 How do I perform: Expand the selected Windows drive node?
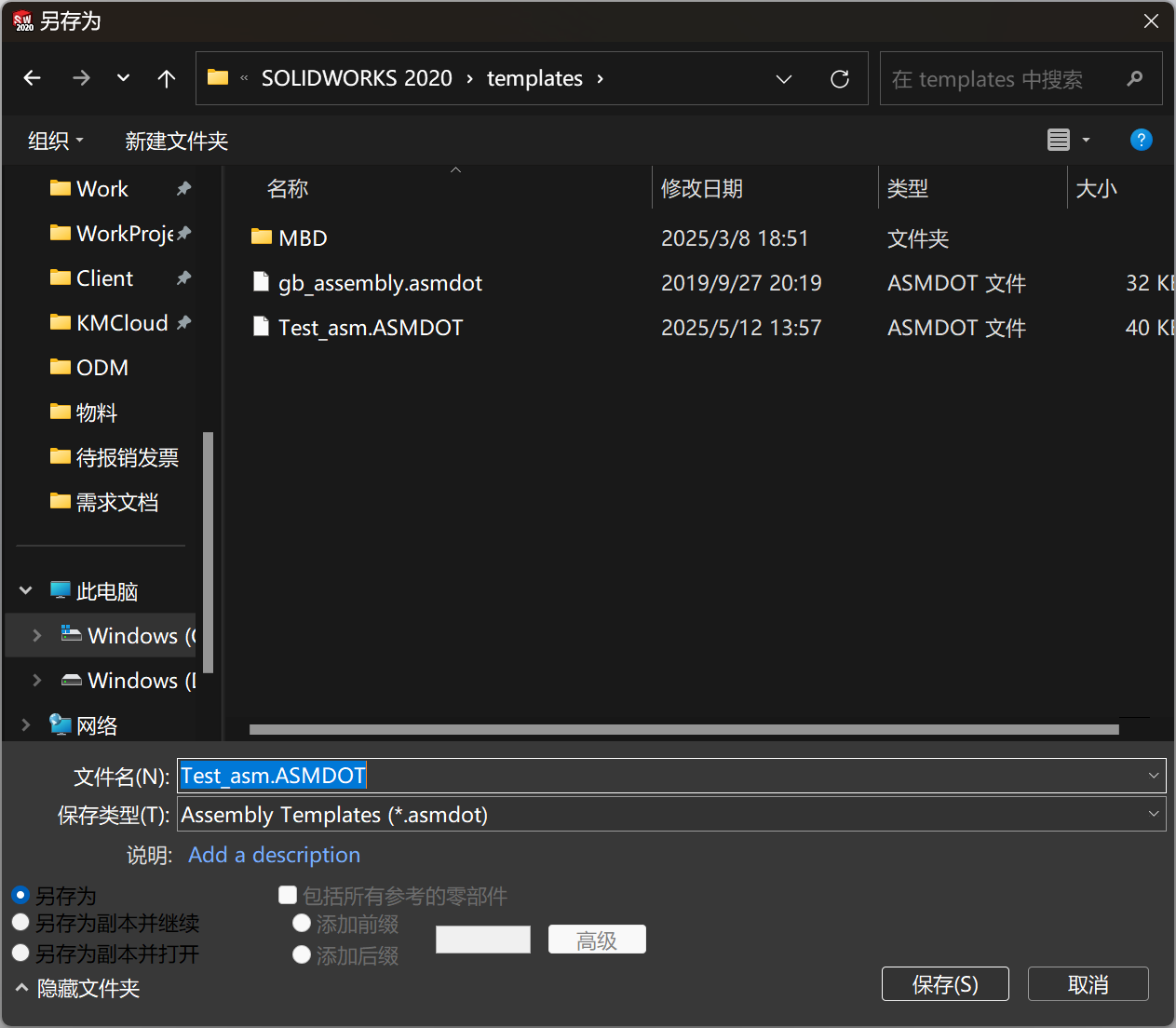click(37, 635)
